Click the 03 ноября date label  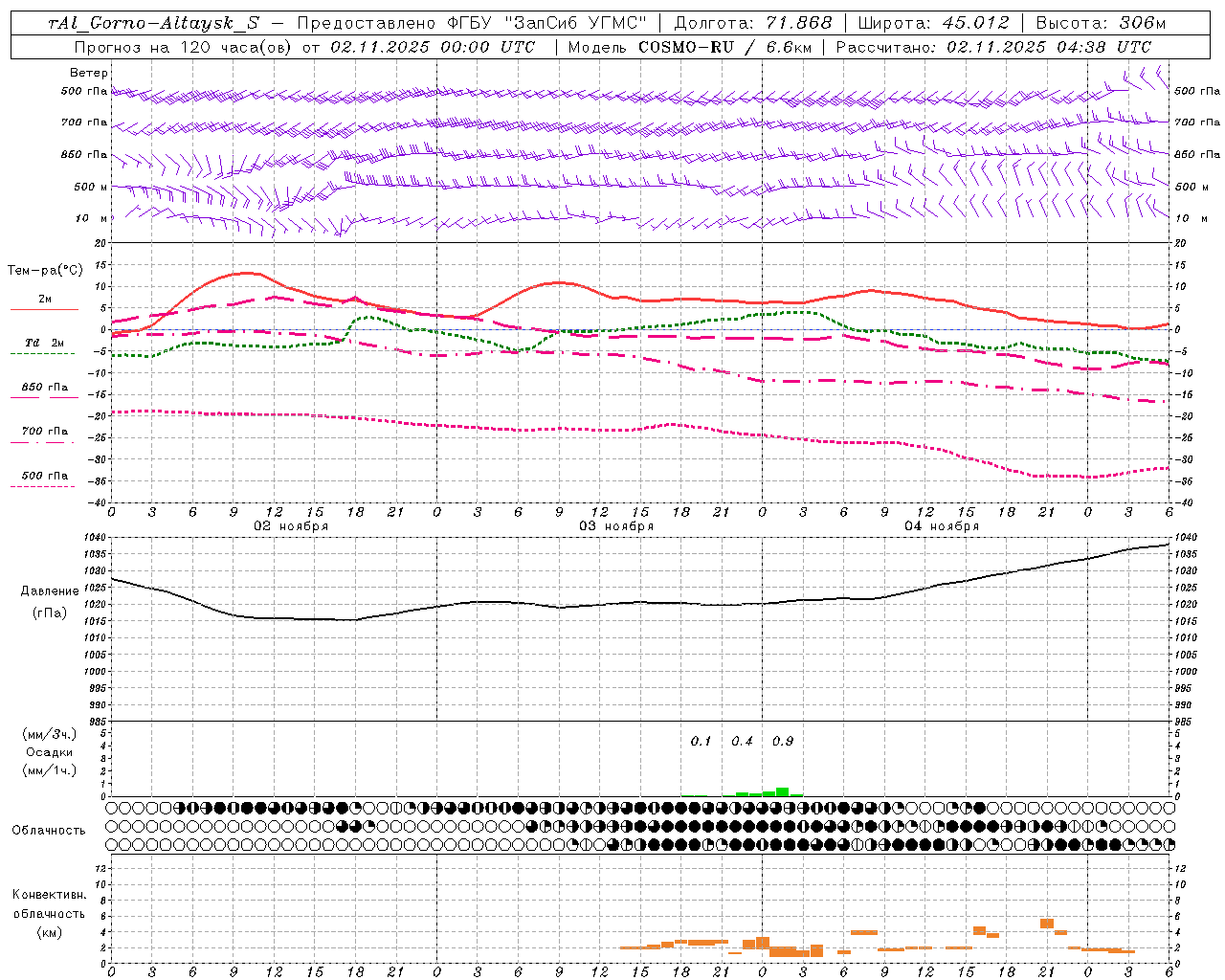tap(616, 526)
